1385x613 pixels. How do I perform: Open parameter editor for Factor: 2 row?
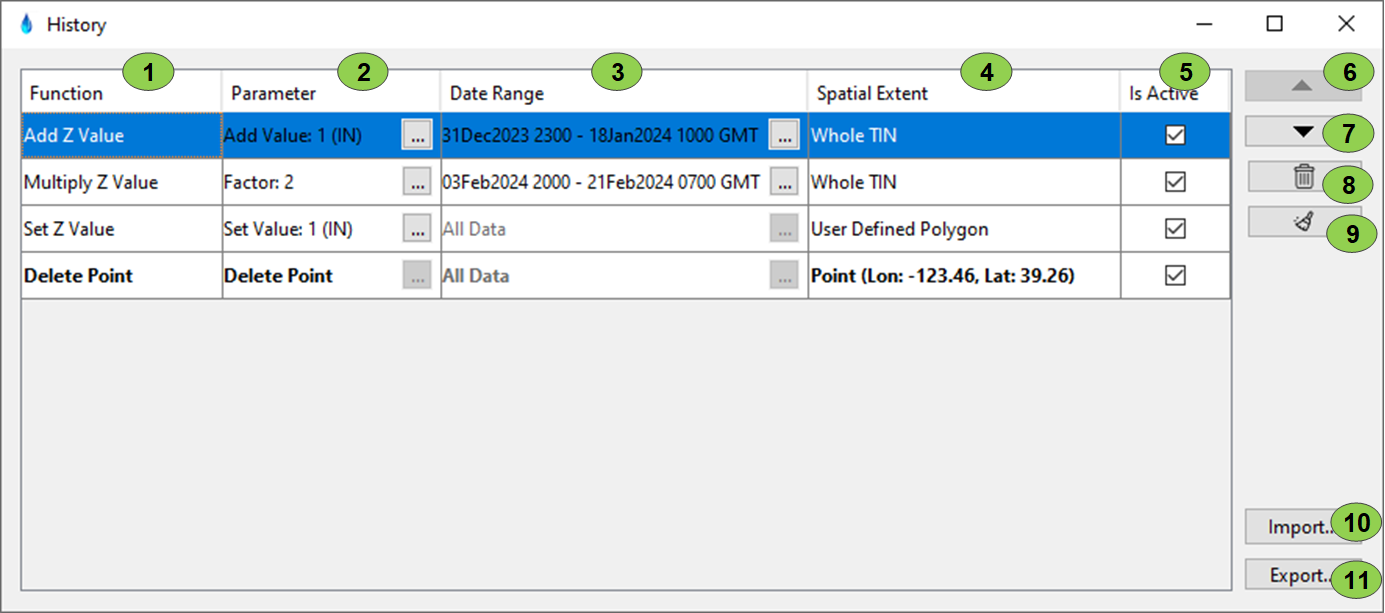point(417,182)
